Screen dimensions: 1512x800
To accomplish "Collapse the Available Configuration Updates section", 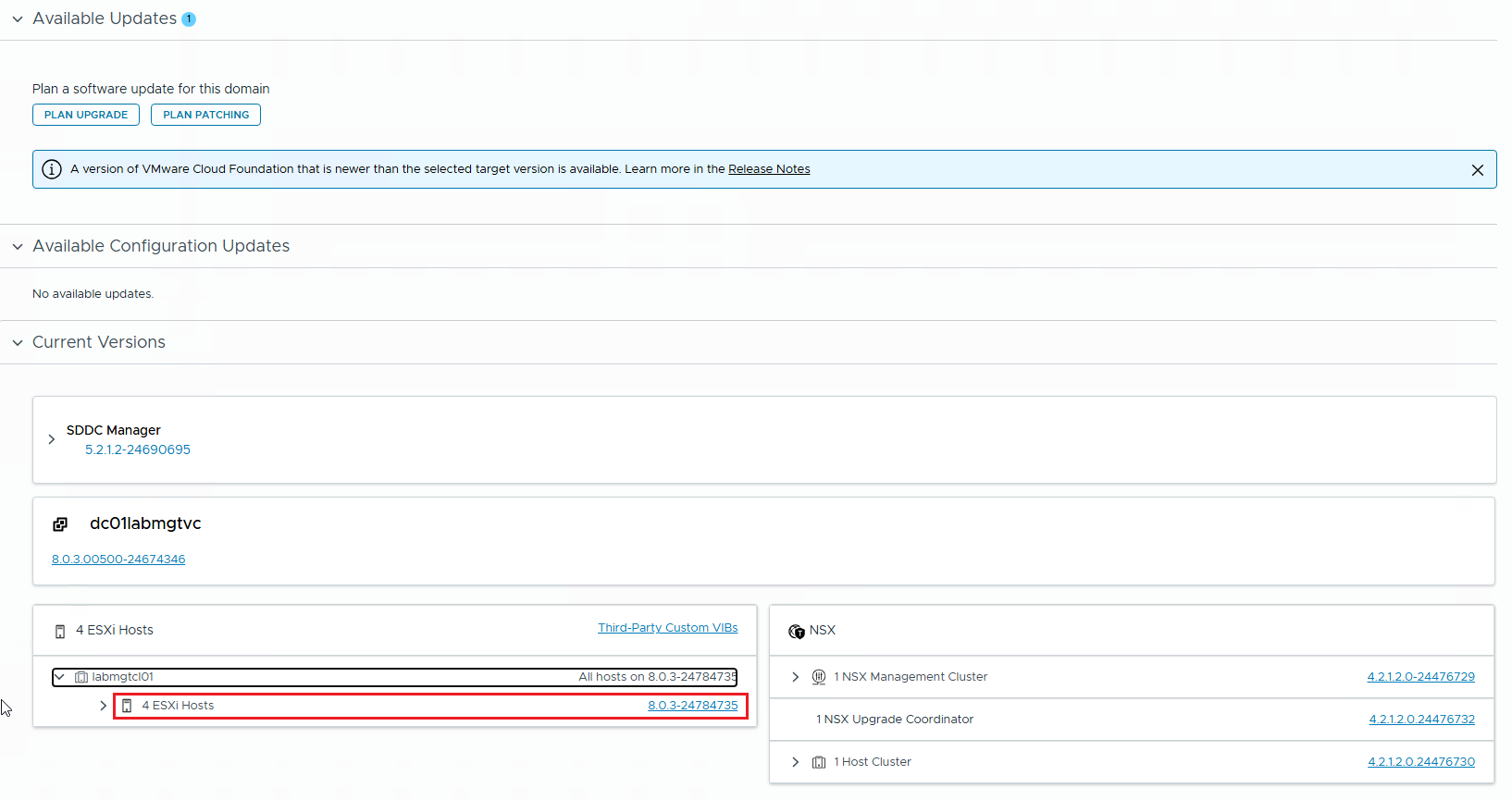I will (18, 247).
